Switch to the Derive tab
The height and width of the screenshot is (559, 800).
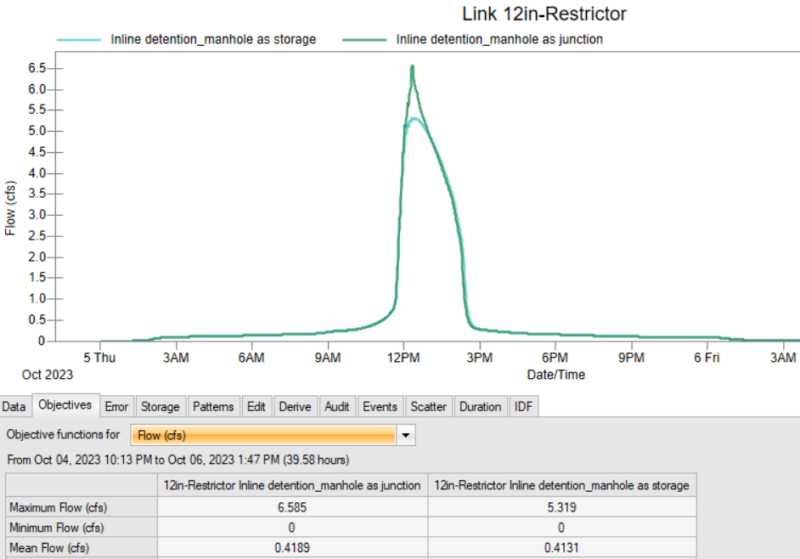click(x=295, y=407)
